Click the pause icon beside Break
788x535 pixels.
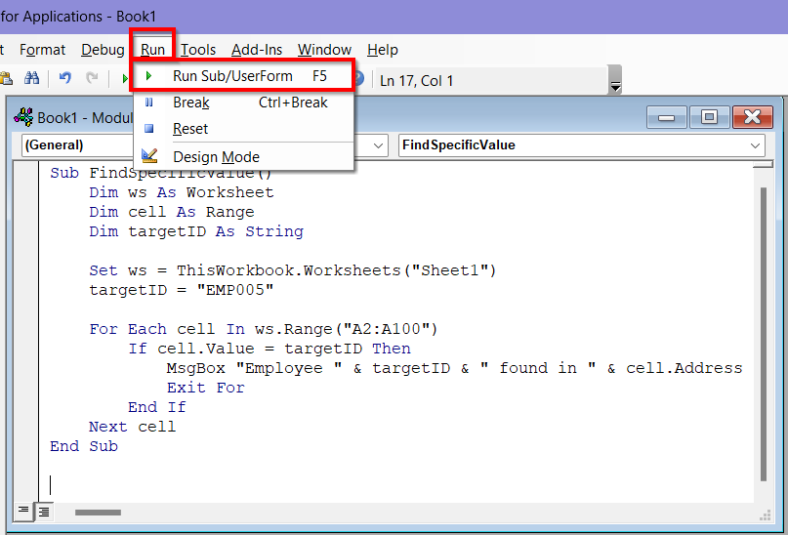(149, 102)
